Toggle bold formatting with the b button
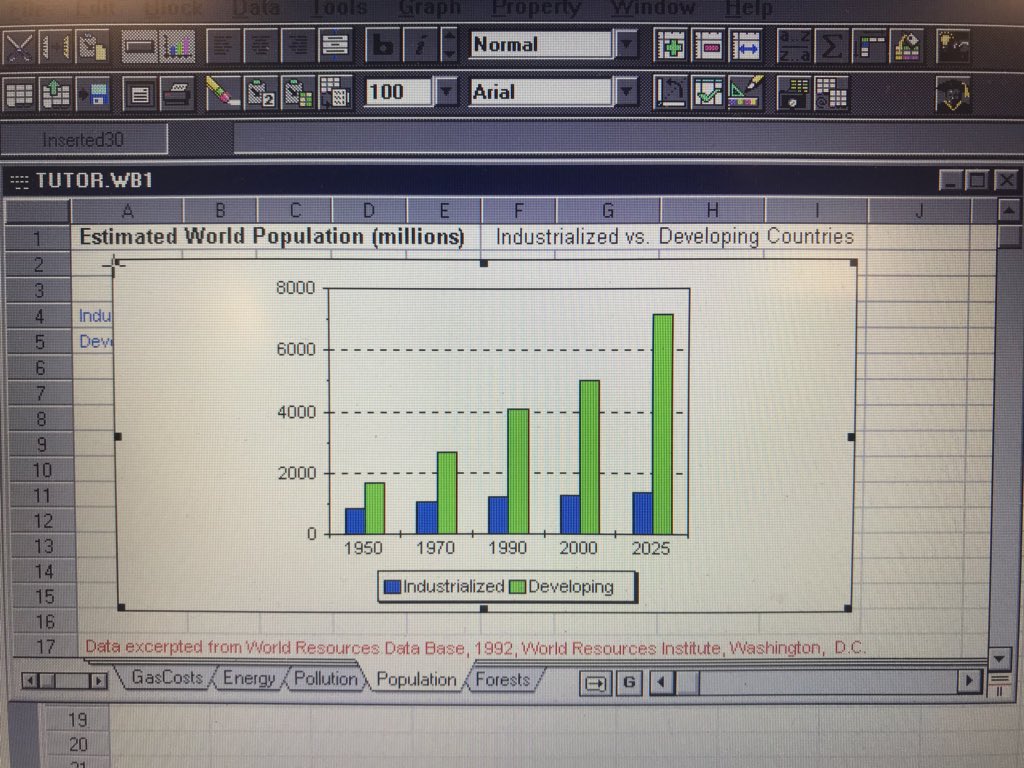 pos(382,46)
